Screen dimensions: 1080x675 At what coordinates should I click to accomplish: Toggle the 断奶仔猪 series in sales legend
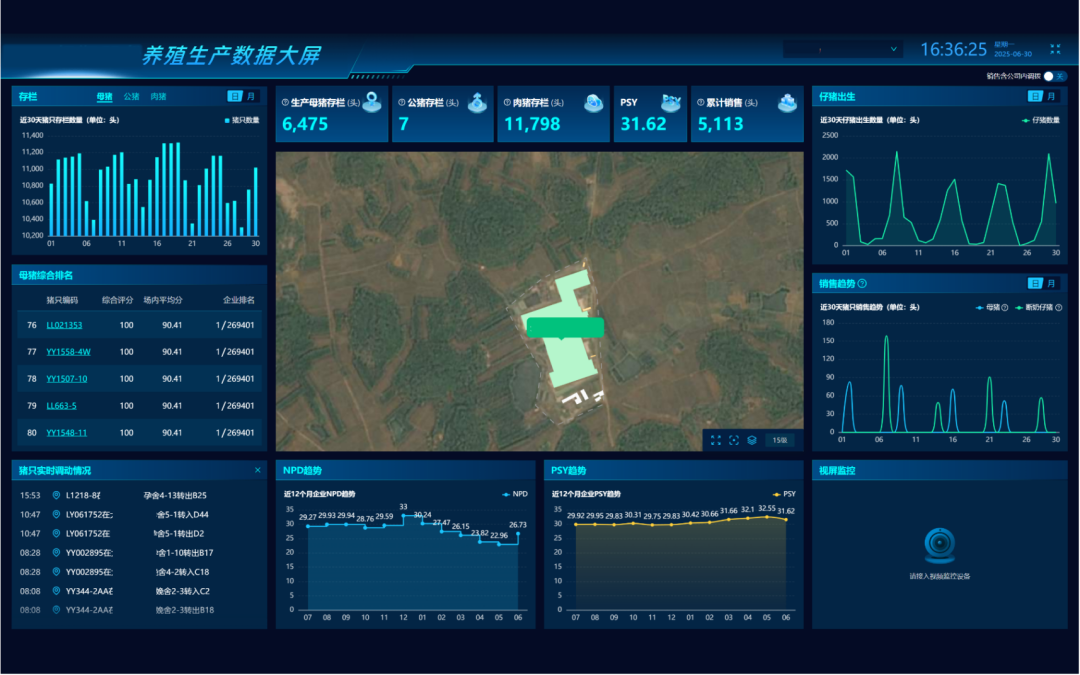click(x=1035, y=308)
